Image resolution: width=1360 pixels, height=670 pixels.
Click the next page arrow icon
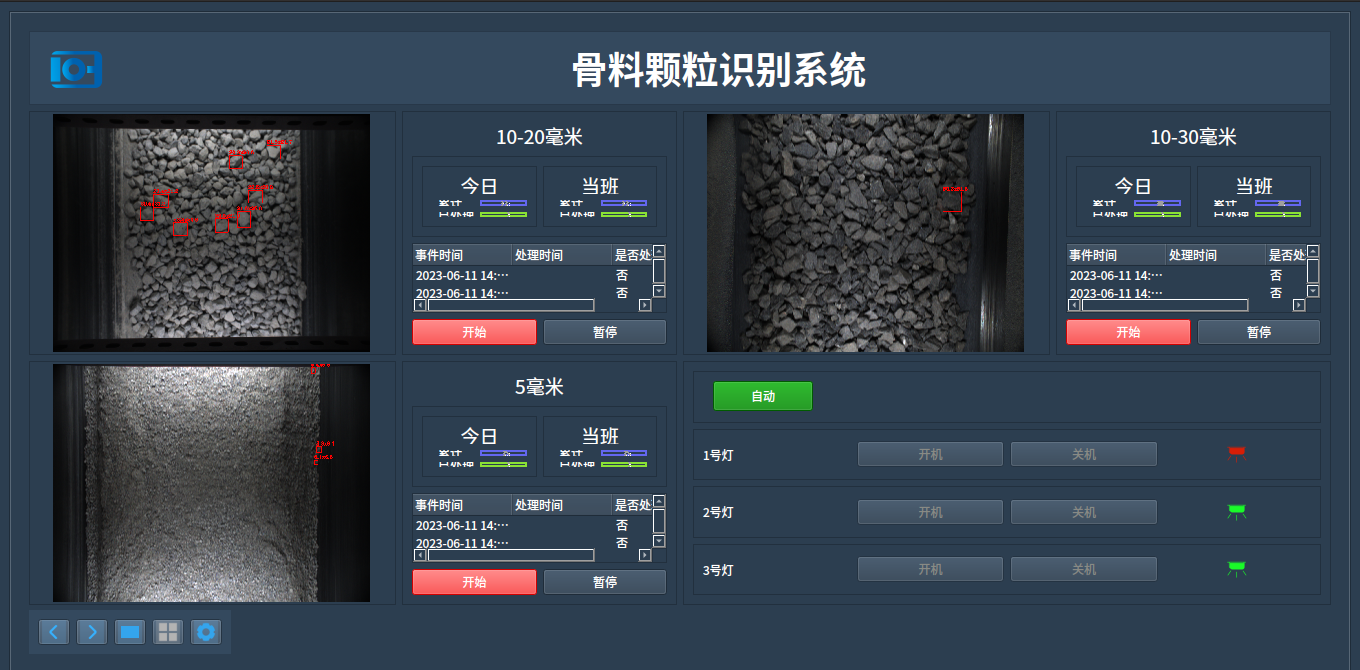pyautogui.click(x=92, y=632)
